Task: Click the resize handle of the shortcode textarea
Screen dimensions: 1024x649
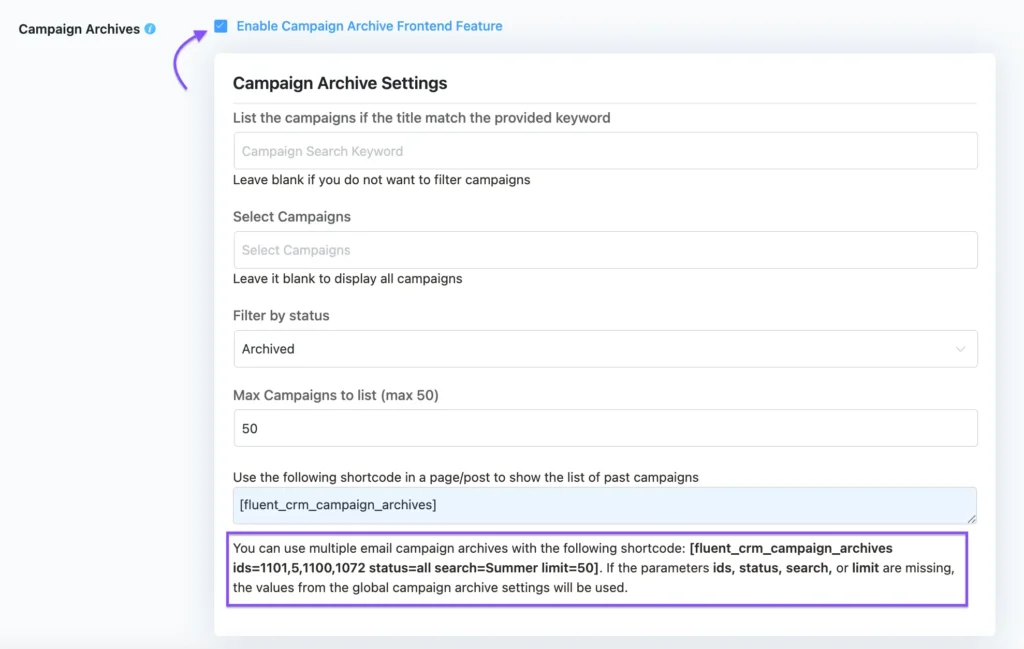Action: tap(972, 518)
